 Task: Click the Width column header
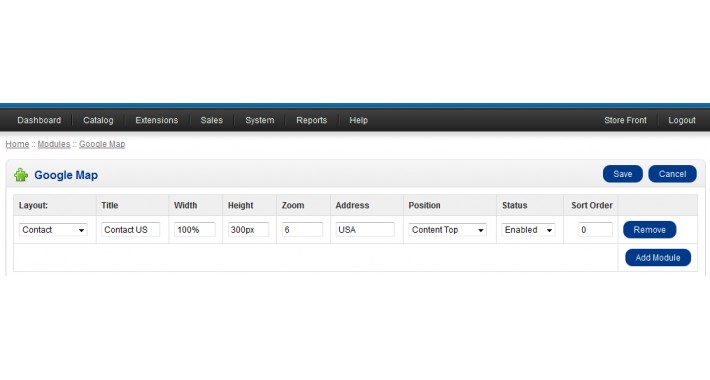(185, 205)
